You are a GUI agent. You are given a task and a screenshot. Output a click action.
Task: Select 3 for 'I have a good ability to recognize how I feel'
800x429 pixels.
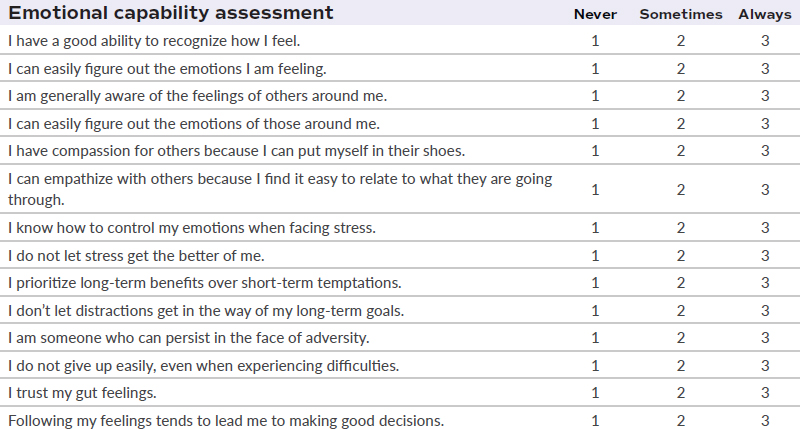click(x=765, y=41)
